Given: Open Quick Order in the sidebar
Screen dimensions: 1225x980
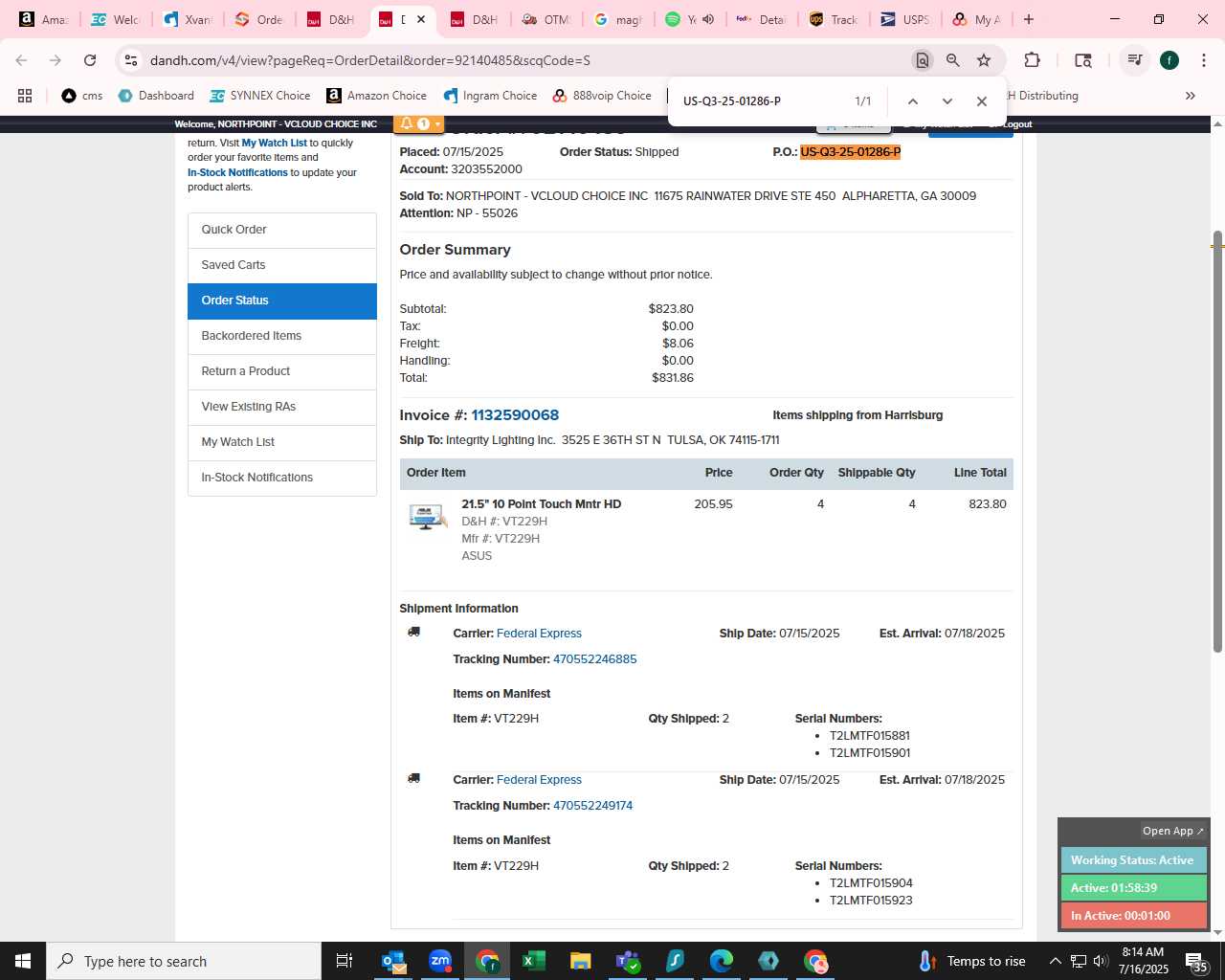Looking at the screenshot, I should 282,230.
